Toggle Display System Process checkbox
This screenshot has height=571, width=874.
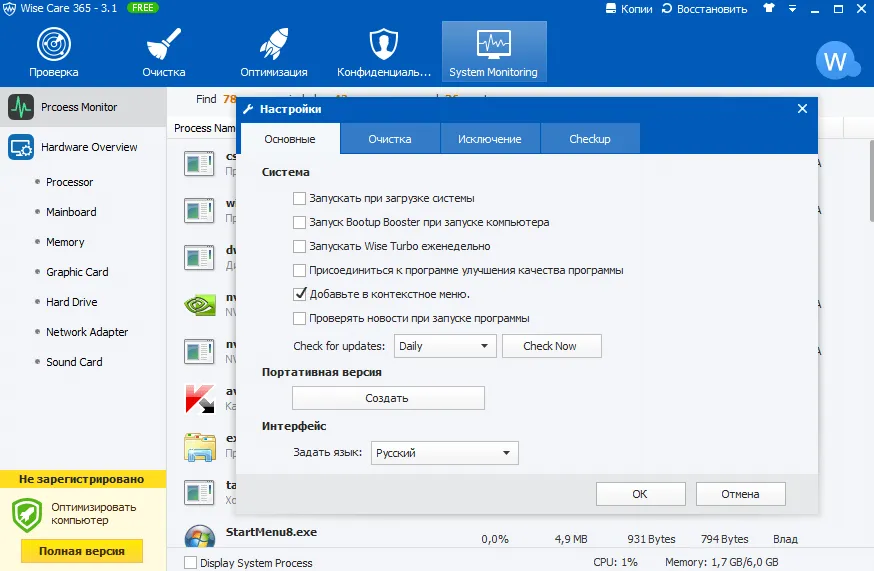coord(190,563)
